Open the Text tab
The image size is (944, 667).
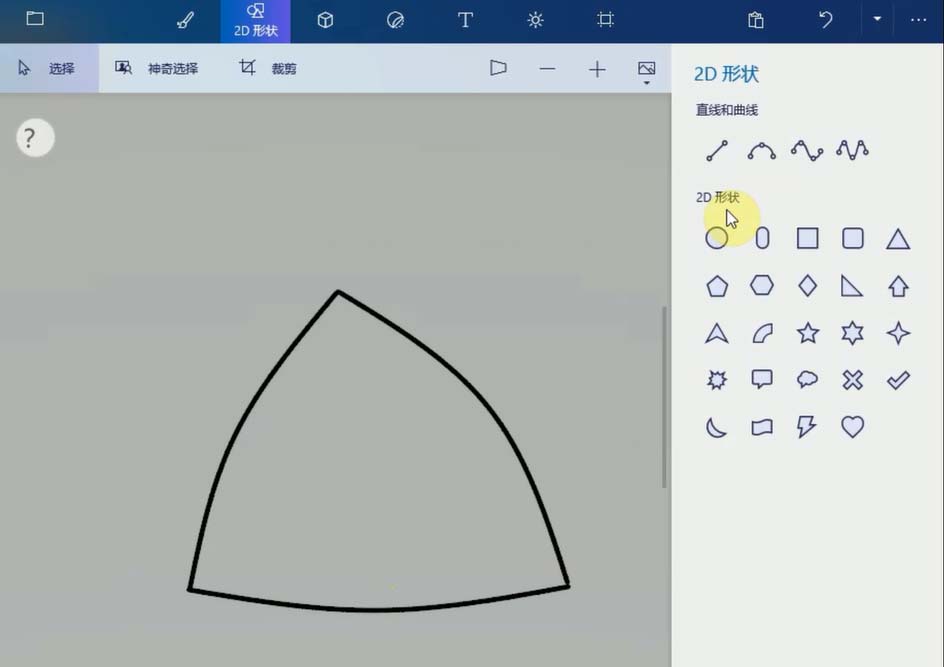(465, 20)
